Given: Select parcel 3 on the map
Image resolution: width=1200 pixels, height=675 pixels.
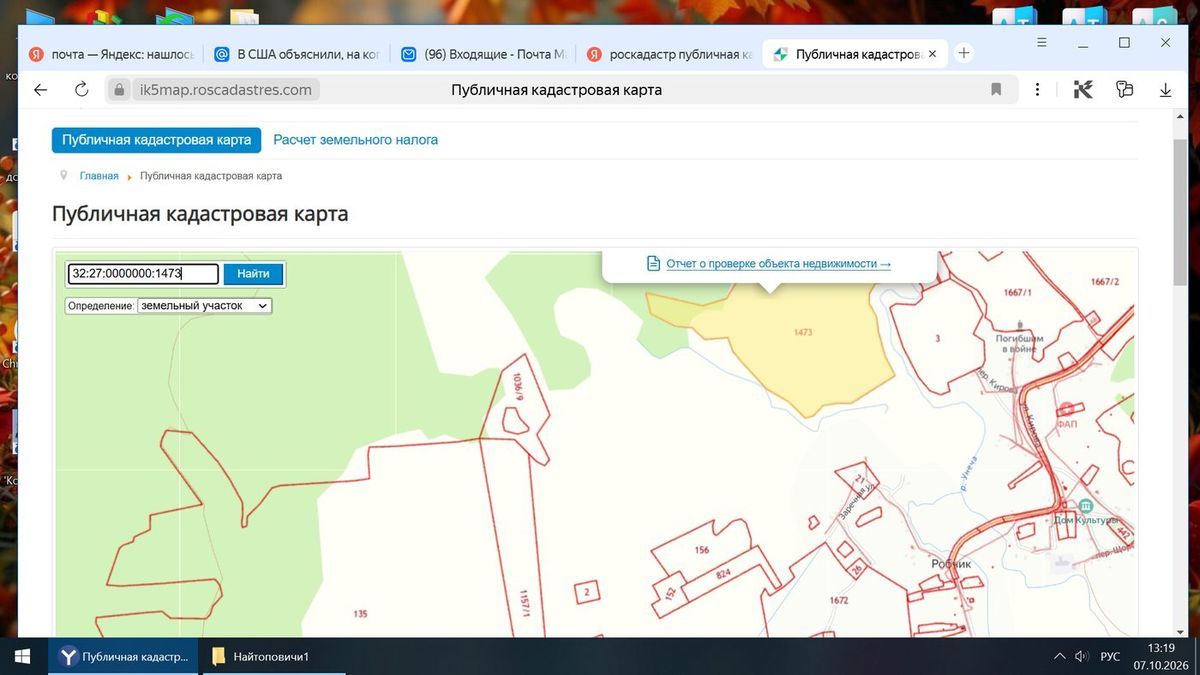Looking at the screenshot, I should pyautogui.click(x=937, y=339).
